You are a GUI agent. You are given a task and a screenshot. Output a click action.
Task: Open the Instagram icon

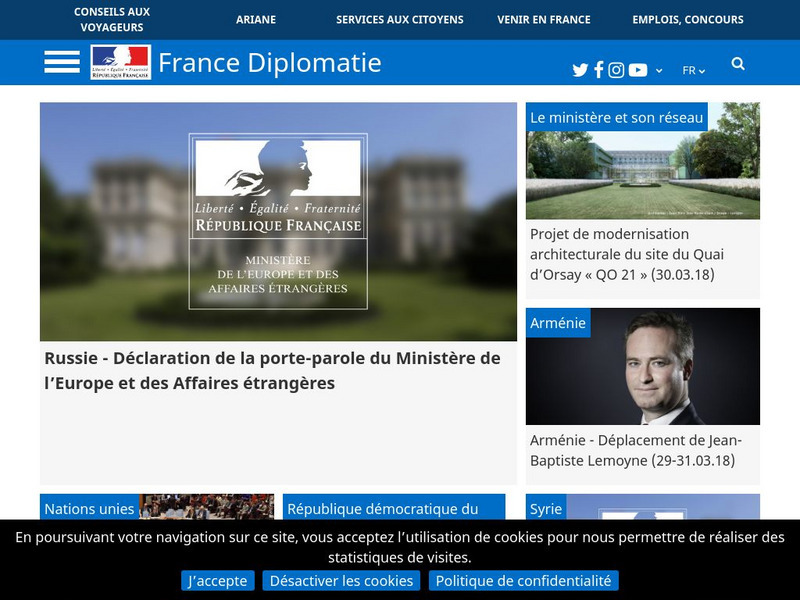[616, 69]
